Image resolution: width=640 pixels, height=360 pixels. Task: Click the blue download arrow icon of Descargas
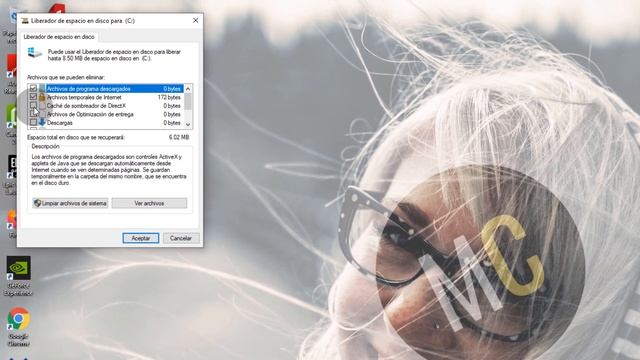42,122
